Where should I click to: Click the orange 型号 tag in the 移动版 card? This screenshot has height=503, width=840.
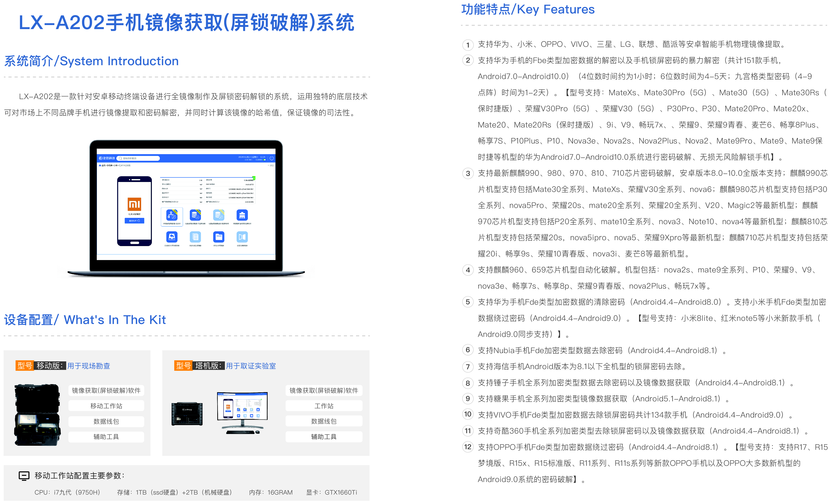click(x=25, y=365)
